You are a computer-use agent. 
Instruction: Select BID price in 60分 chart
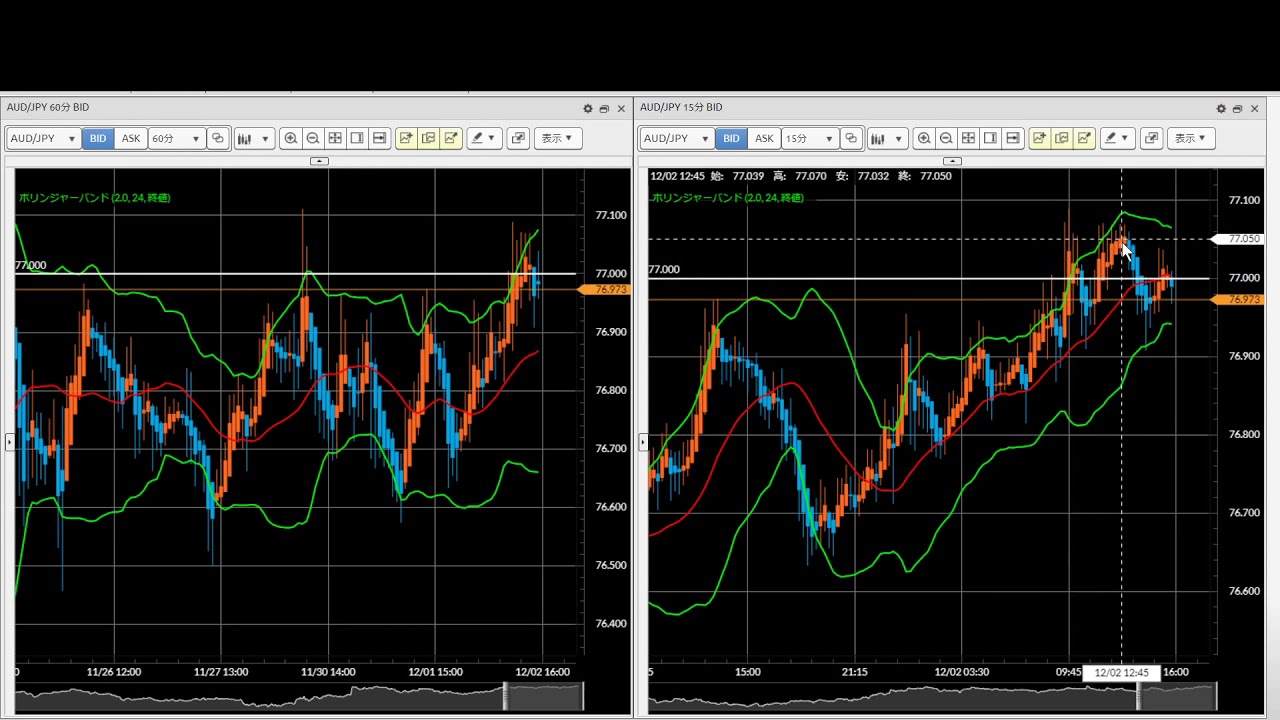tap(98, 138)
